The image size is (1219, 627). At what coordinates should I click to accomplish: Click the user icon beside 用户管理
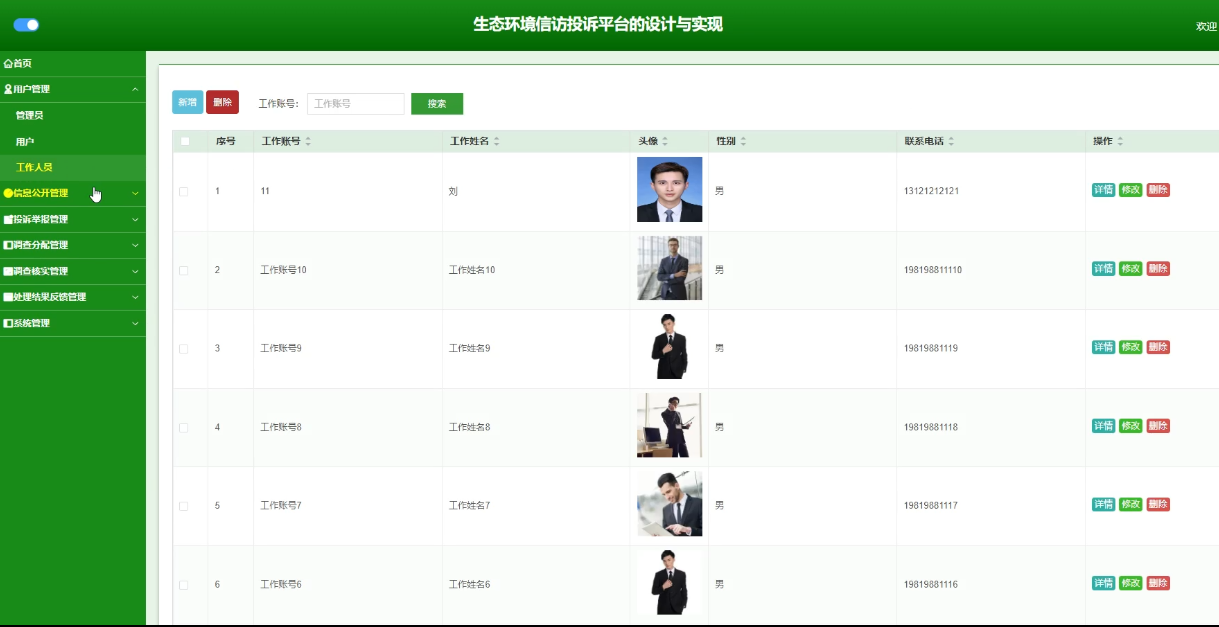point(8,90)
